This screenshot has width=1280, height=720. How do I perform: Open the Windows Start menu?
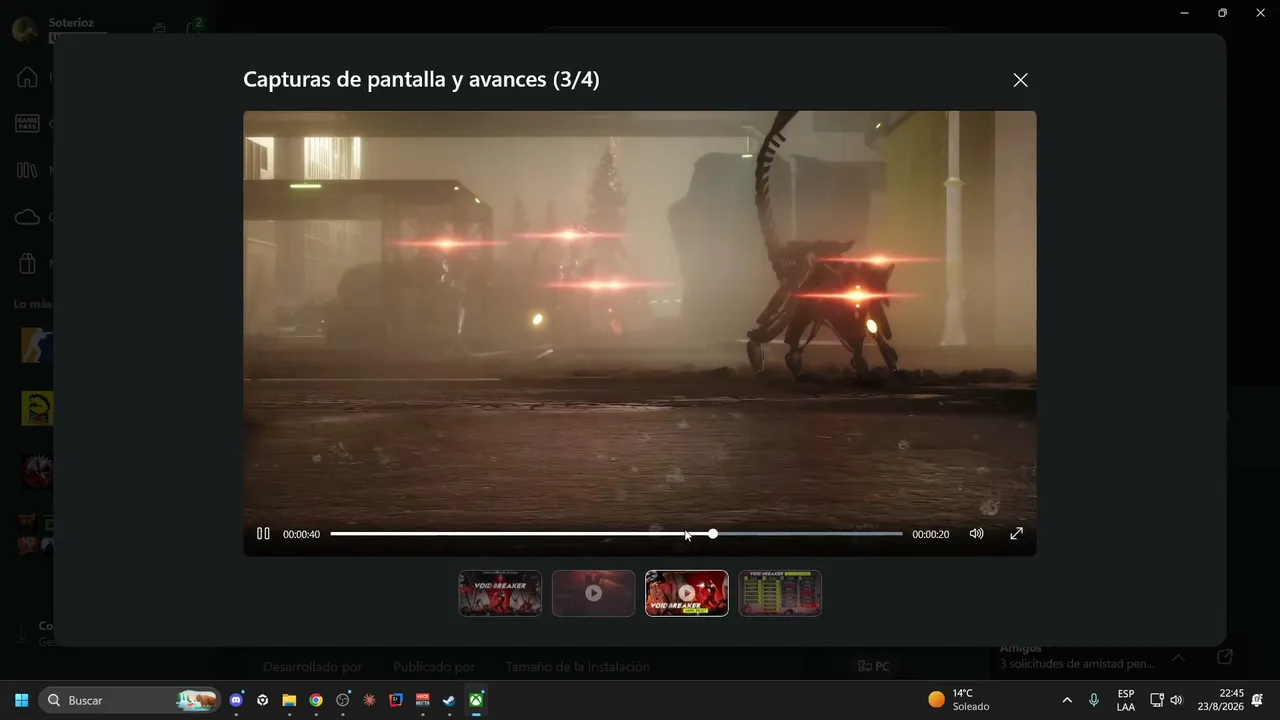click(21, 700)
